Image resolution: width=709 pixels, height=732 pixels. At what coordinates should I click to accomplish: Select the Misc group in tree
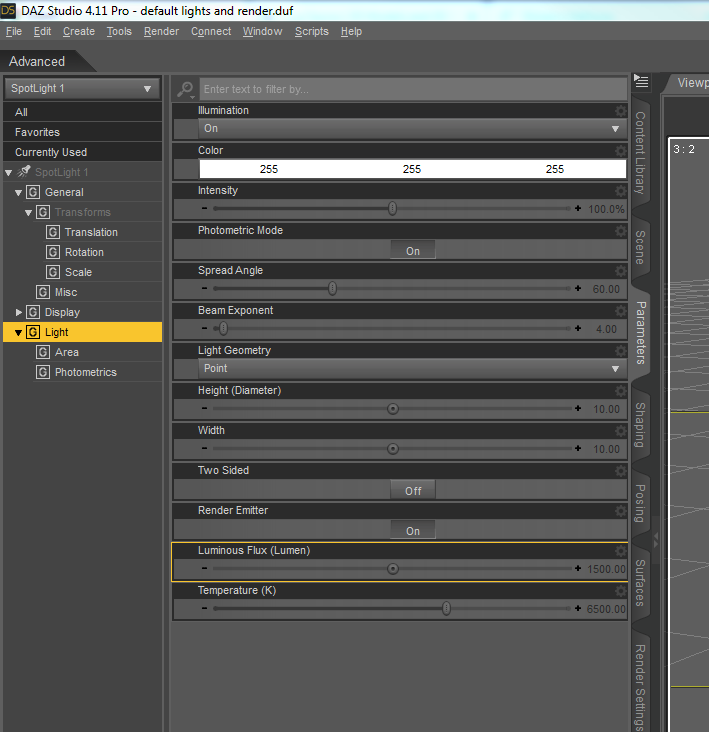pyautogui.click(x=66, y=292)
